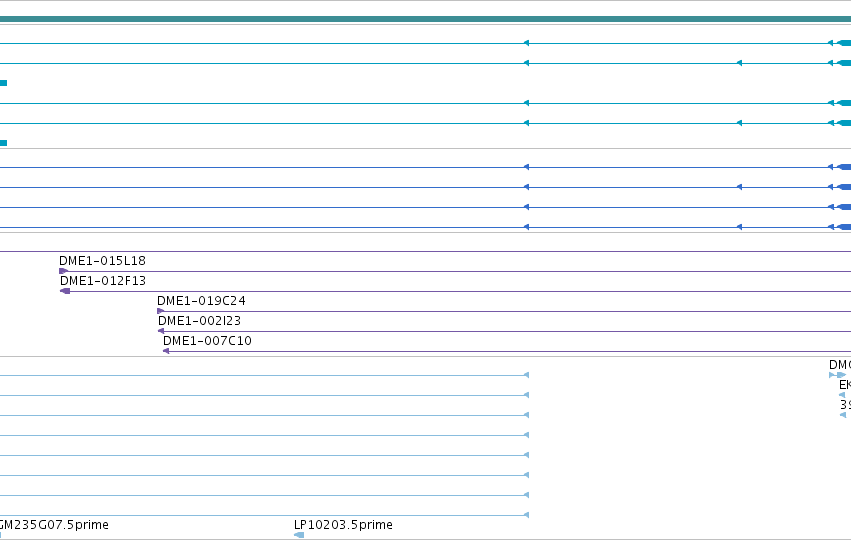Image resolution: width=851 pixels, height=540 pixels.
Task: Click the DME1-015L18 label
Action: tap(103, 261)
